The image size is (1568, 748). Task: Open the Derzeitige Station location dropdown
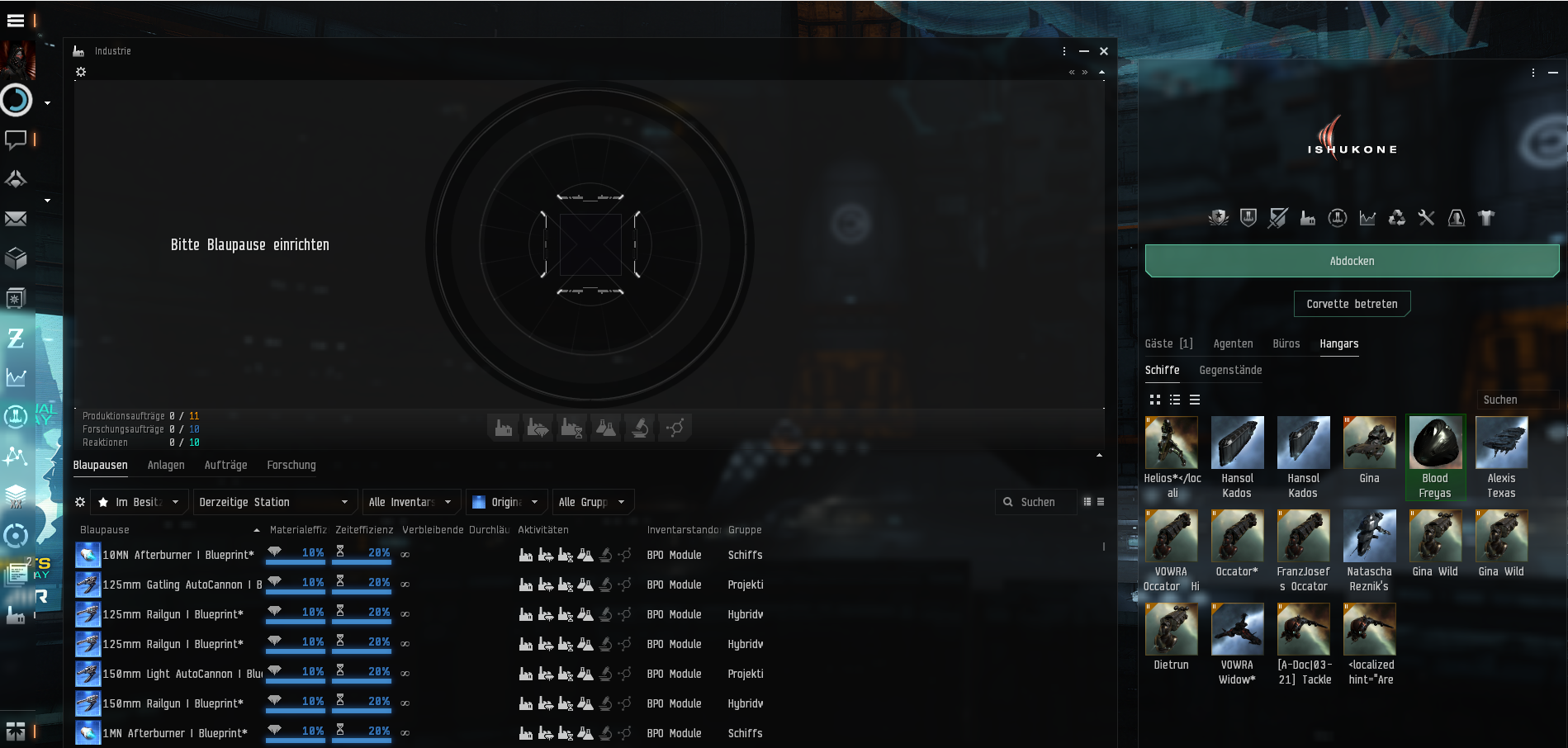click(x=275, y=502)
